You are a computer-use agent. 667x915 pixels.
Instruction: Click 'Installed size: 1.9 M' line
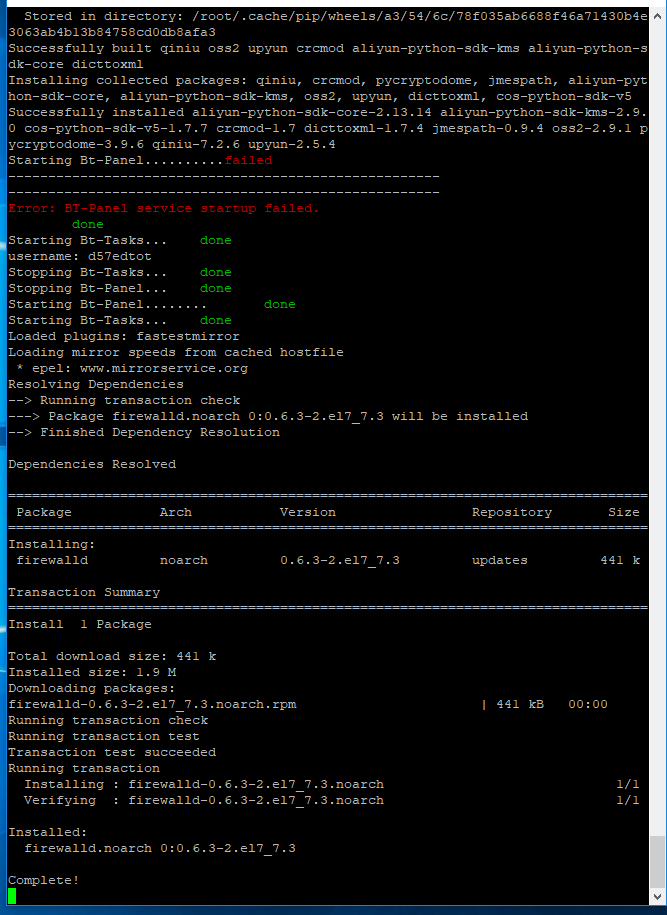pos(92,672)
